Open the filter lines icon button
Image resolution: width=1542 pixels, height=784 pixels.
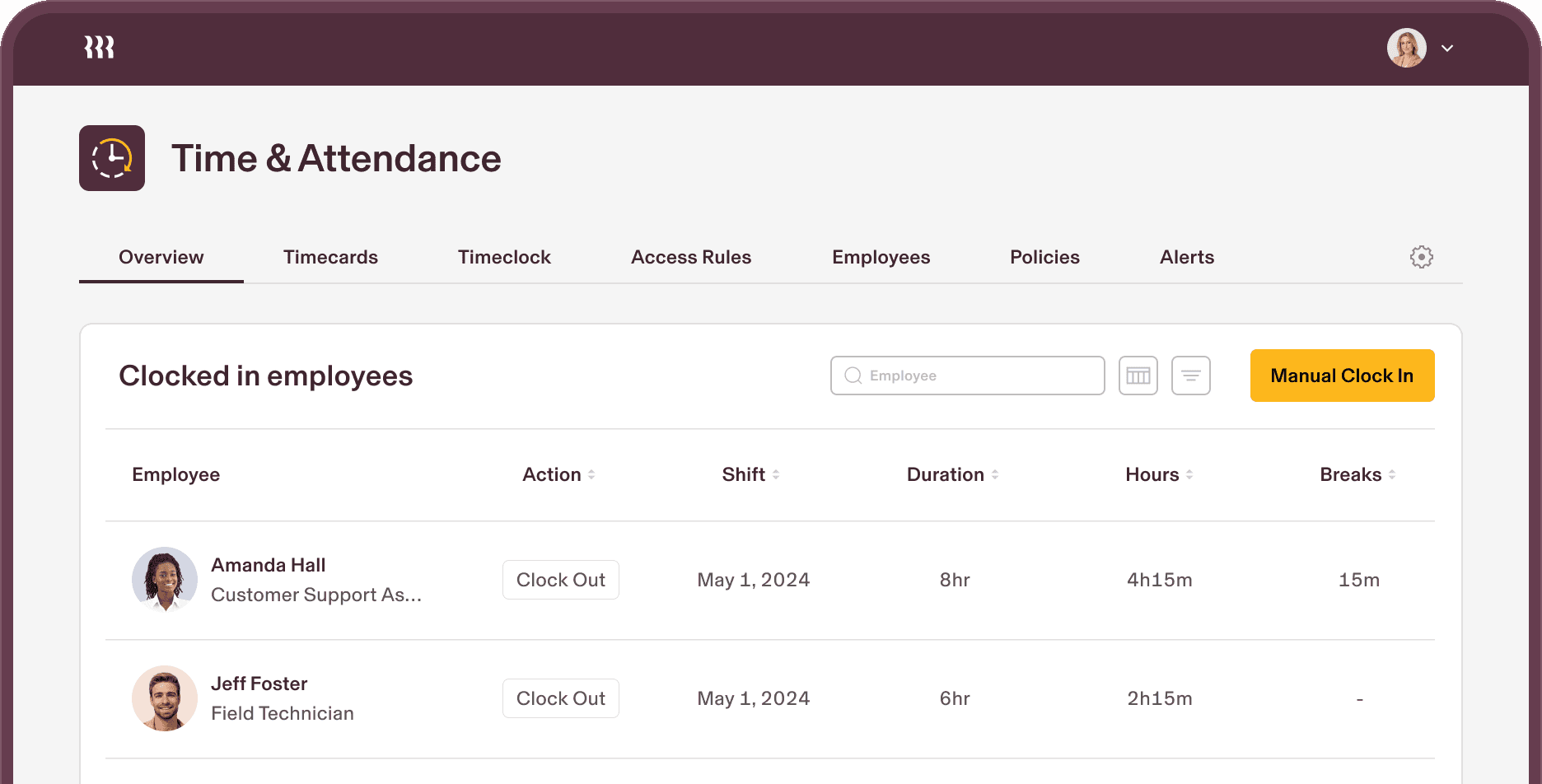1190,376
